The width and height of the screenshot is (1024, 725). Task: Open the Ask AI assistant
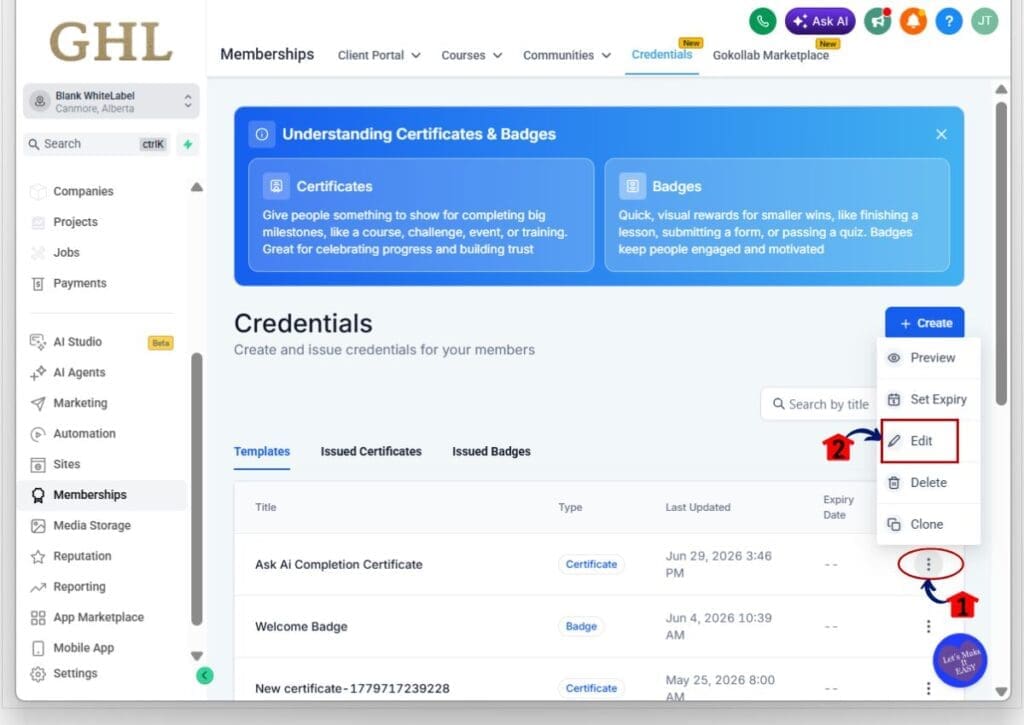pos(820,21)
